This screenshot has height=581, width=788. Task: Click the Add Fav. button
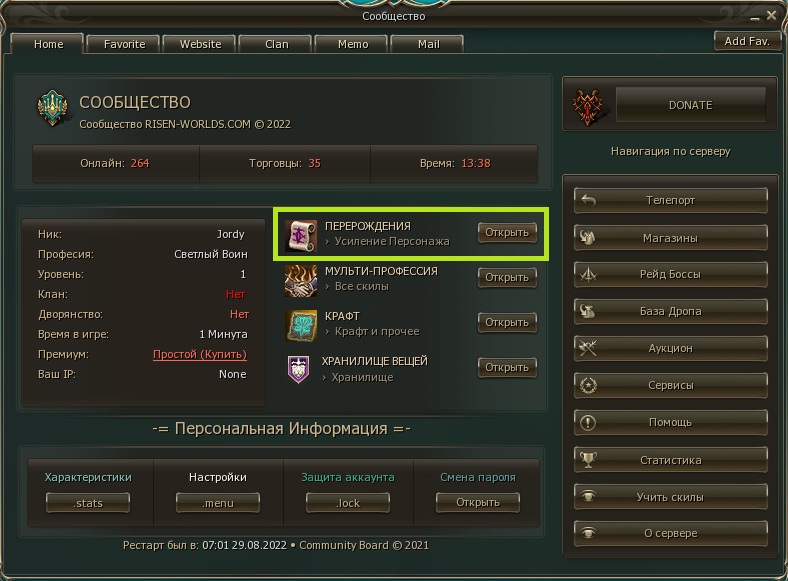click(747, 41)
